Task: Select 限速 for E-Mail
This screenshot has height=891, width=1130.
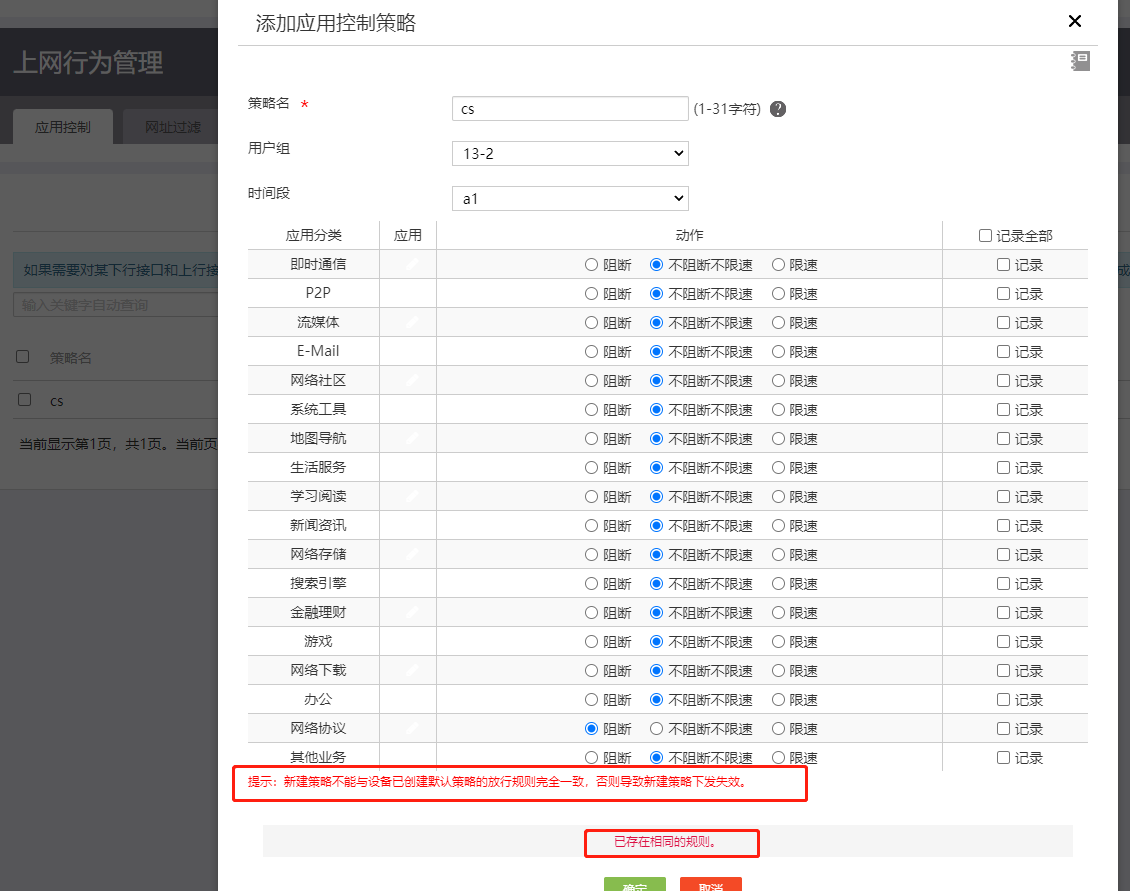Action: [778, 352]
